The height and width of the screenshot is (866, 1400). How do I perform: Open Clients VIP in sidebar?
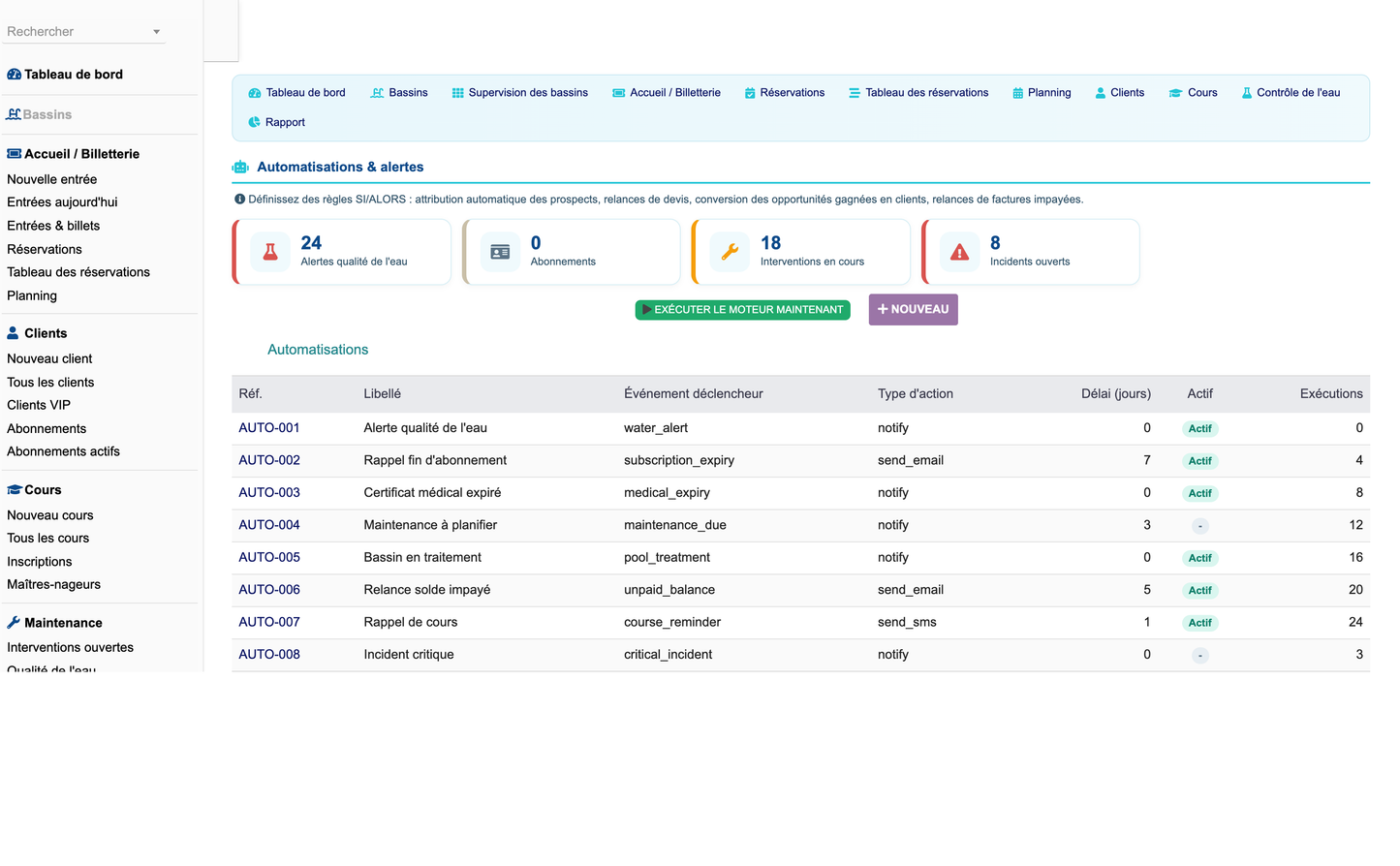39,405
